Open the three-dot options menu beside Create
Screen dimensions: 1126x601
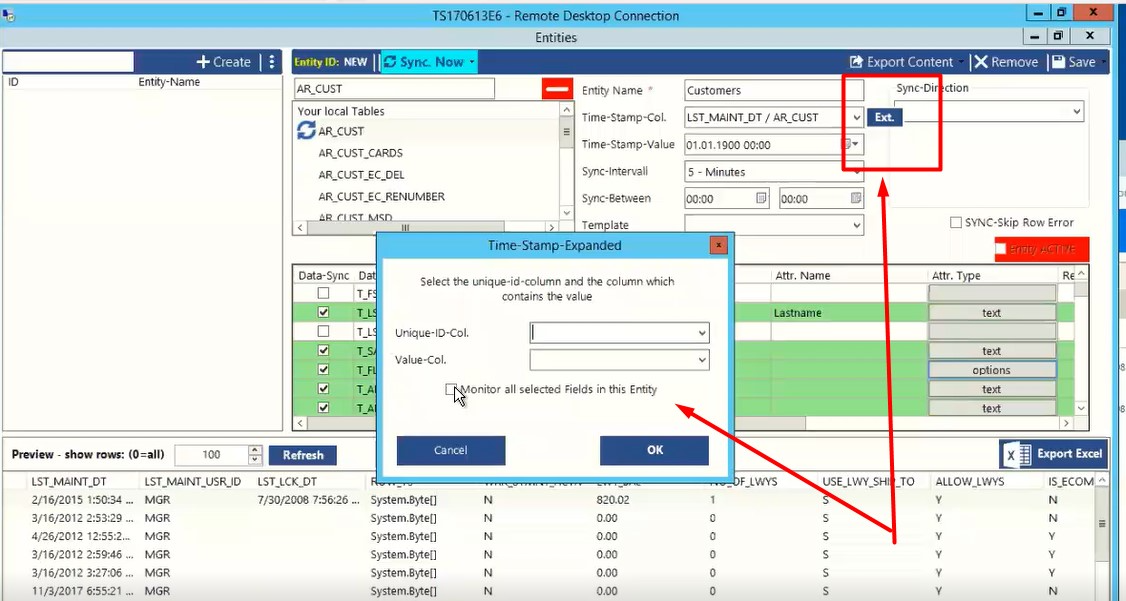coord(271,62)
